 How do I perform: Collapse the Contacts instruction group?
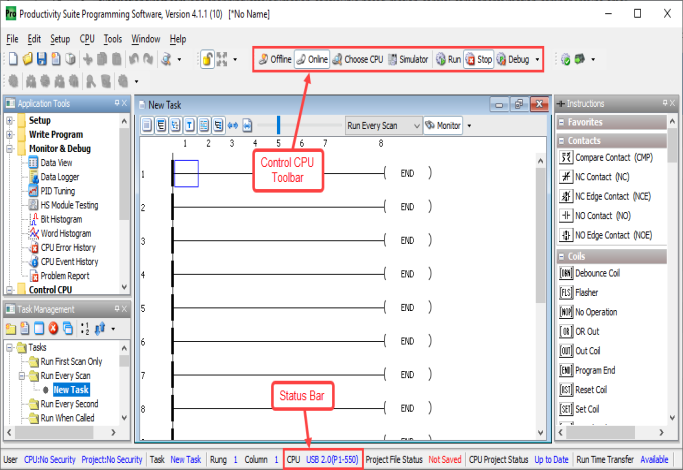[x=562, y=140]
